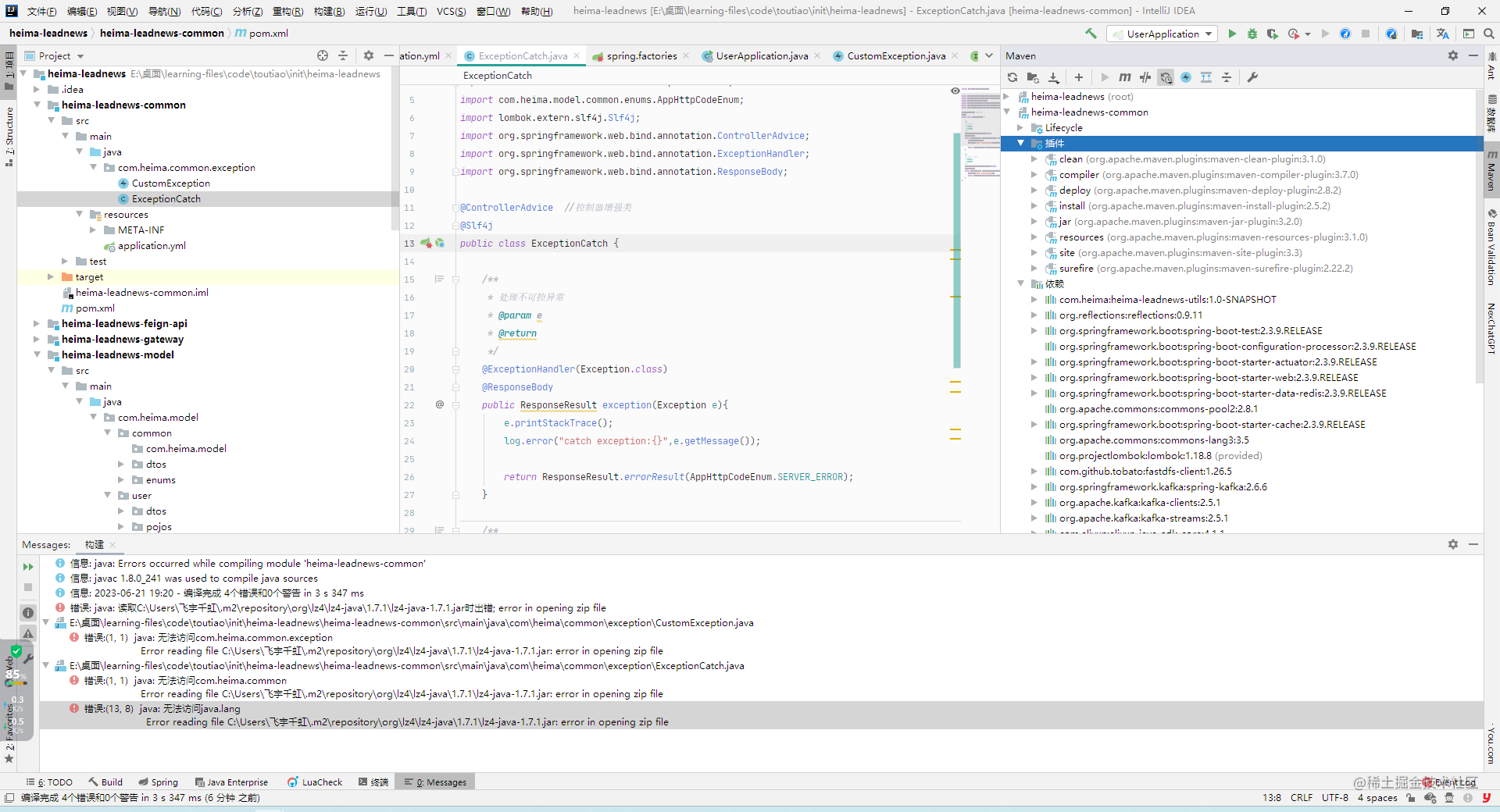The height and width of the screenshot is (812, 1500).
Task: Click the rerun icon in Messages panel
Action: (x=28, y=567)
